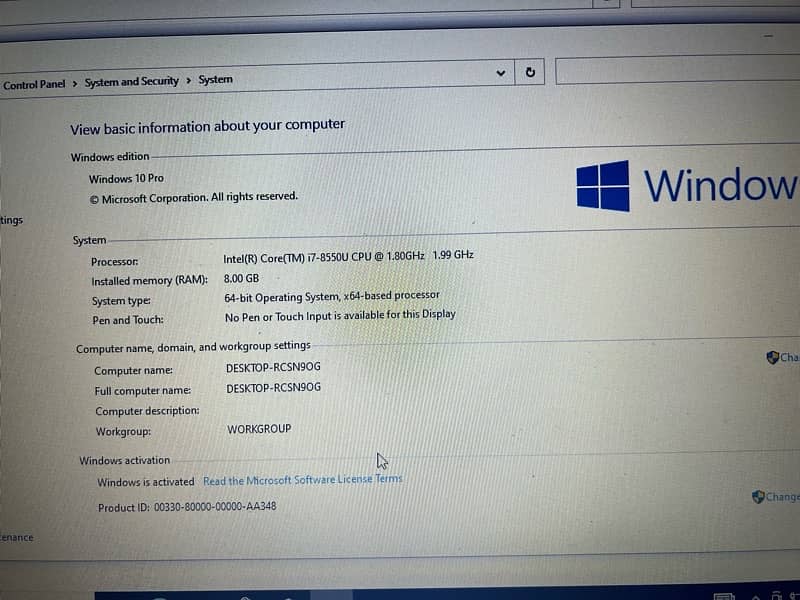This screenshot has width=800, height=600.
Task: Click the blue Windows logo
Action: coord(603,186)
